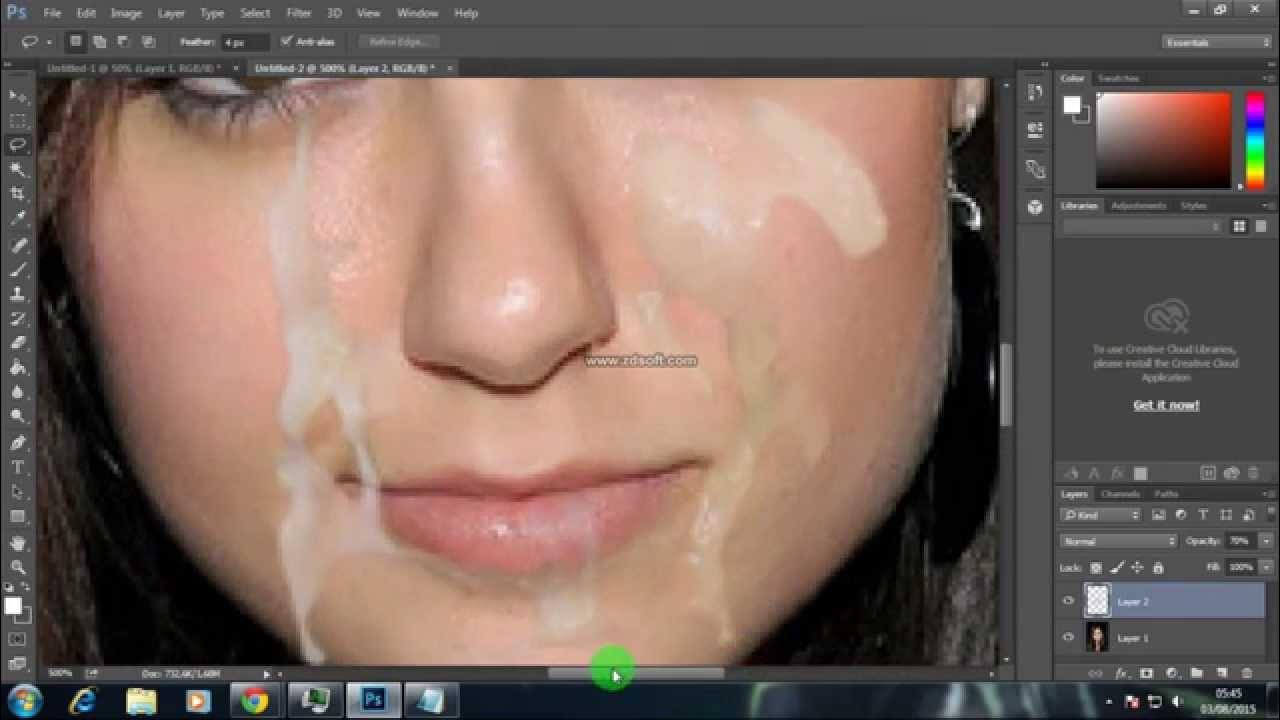Screen dimensions: 1280x720
Task: Switch to the Channels tab
Action: 1119,494
